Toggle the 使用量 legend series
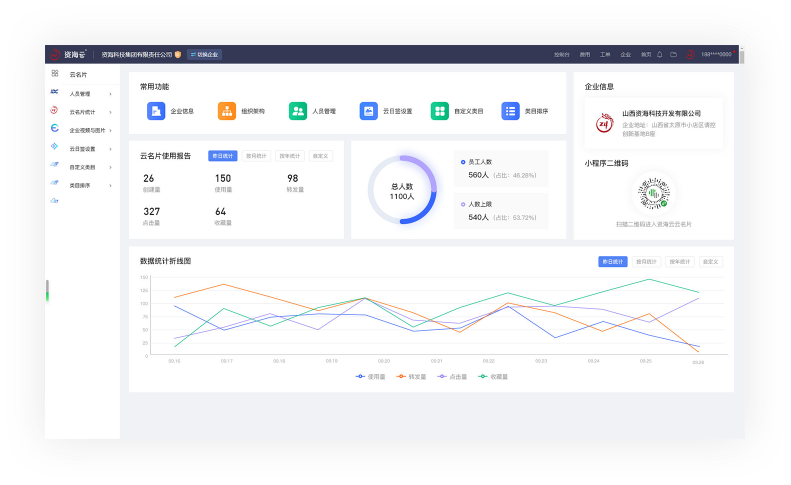 tap(371, 376)
